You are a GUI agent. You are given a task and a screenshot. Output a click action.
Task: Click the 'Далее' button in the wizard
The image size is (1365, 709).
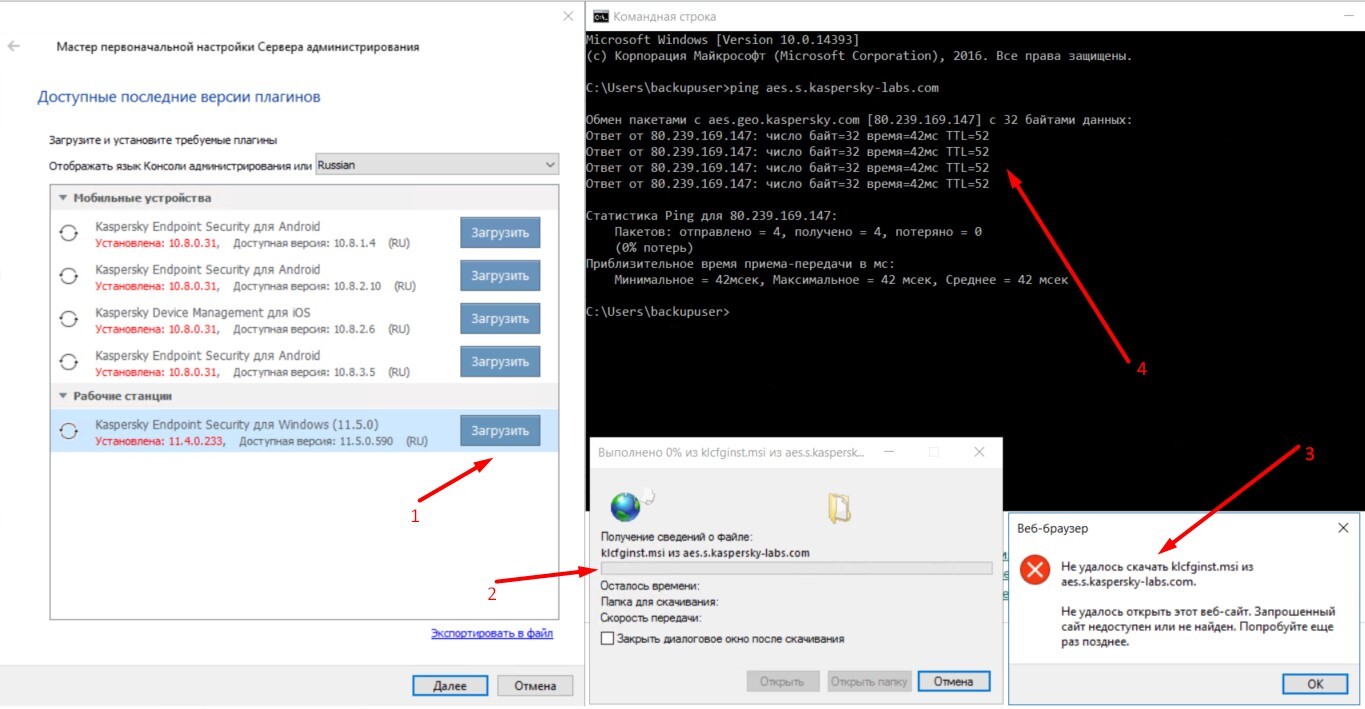pyautogui.click(x=450, y=686)
